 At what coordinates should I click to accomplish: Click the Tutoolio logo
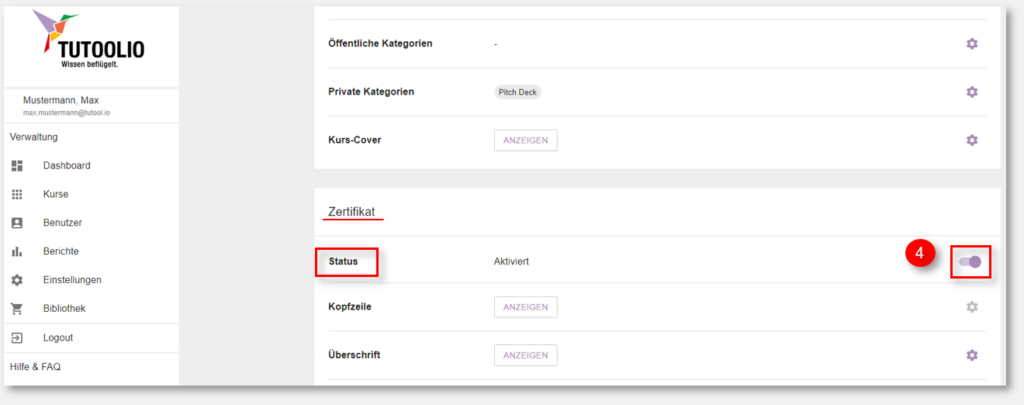tap(89, 40)
